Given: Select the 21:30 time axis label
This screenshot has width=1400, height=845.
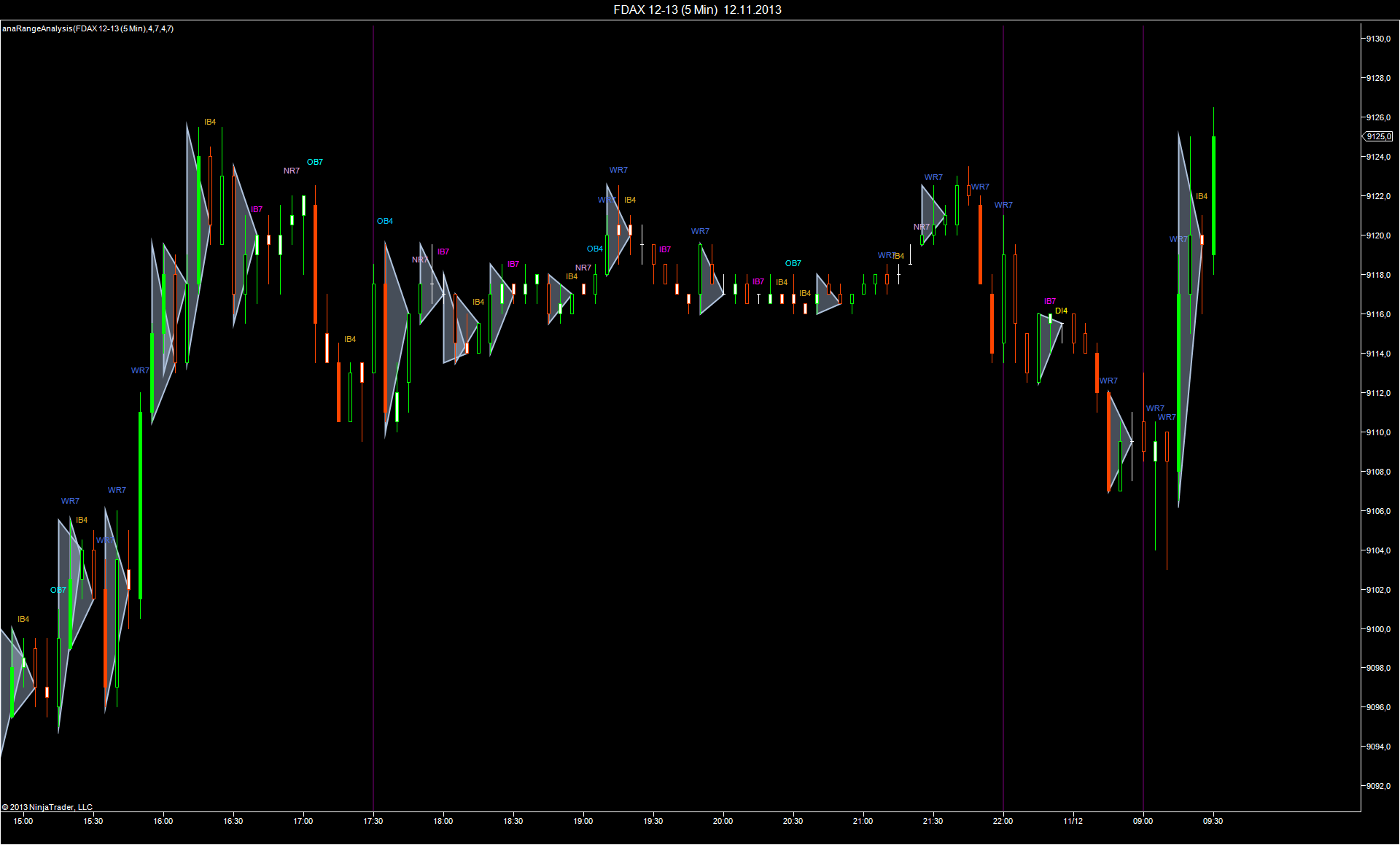Looking at the screenshot, I should click(x=933, y=821).
